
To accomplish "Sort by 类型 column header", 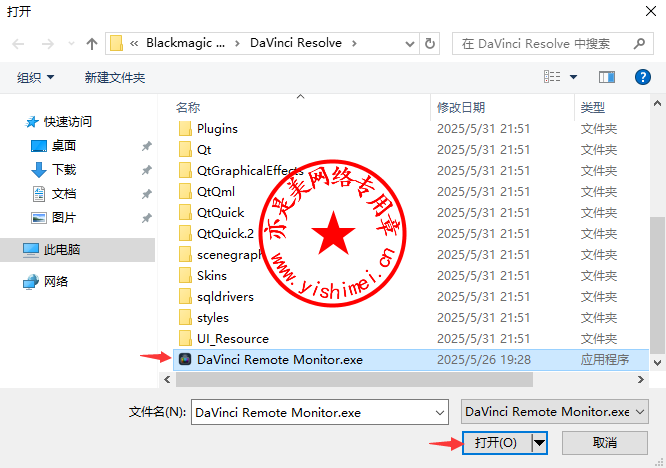I will click(593, 107).
